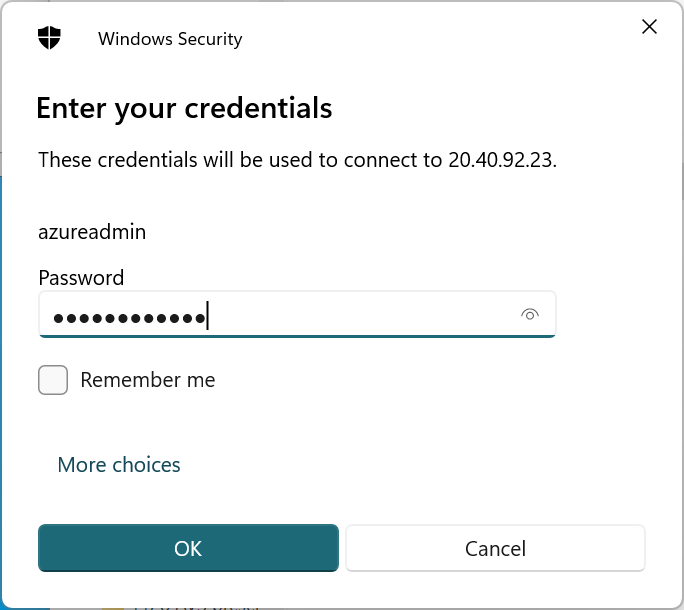Enable the Remember me checkbox
This screenshot has width=684, height=610.
pos(53,380)
